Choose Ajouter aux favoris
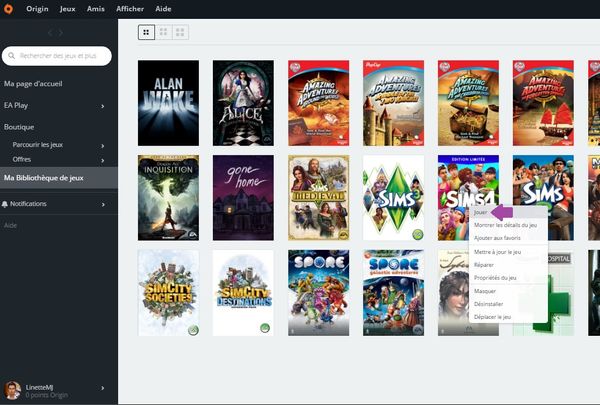Viewport: 600px width, 405px height. point(497,238)
